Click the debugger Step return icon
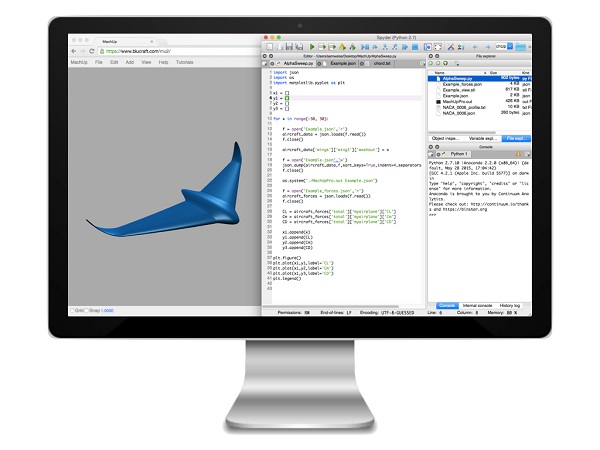The width and height of the screenshot is (600, 450). click(395, 47)
